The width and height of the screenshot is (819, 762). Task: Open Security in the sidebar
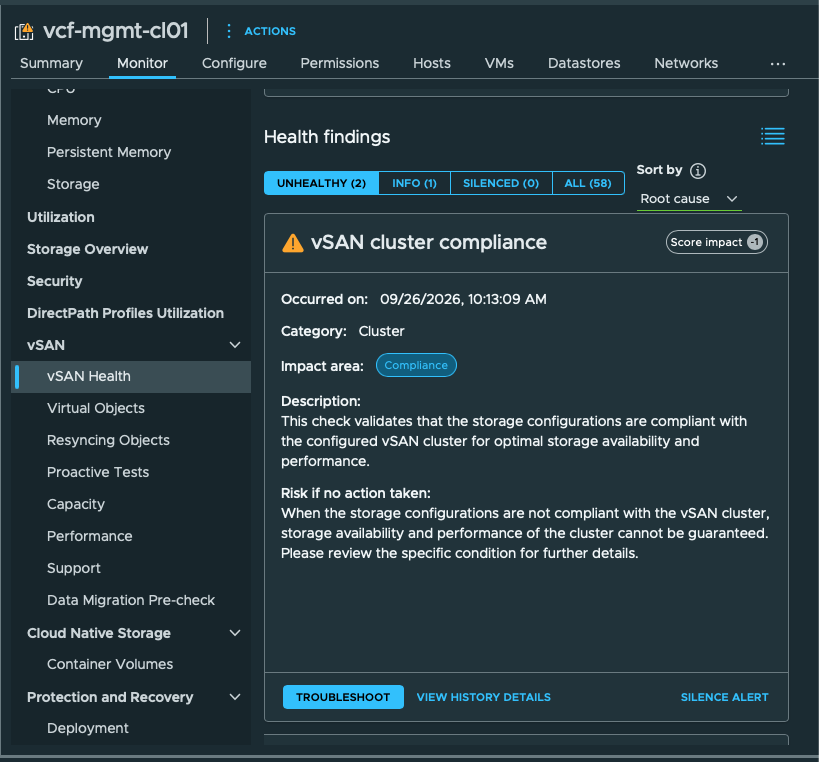(54, 281)
